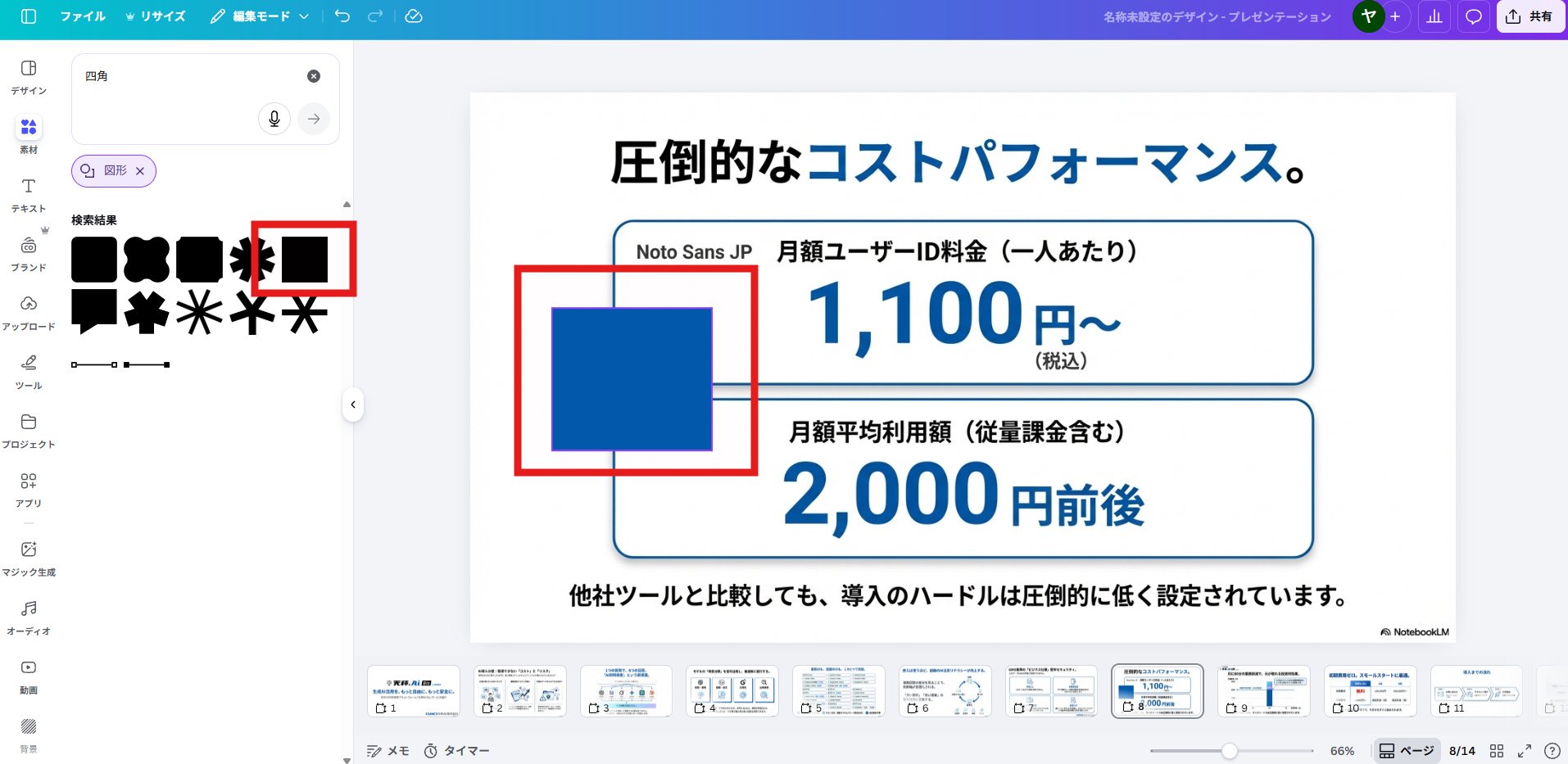Click the voice search microphone icon

pyautogui.click(x=274, y=118)
